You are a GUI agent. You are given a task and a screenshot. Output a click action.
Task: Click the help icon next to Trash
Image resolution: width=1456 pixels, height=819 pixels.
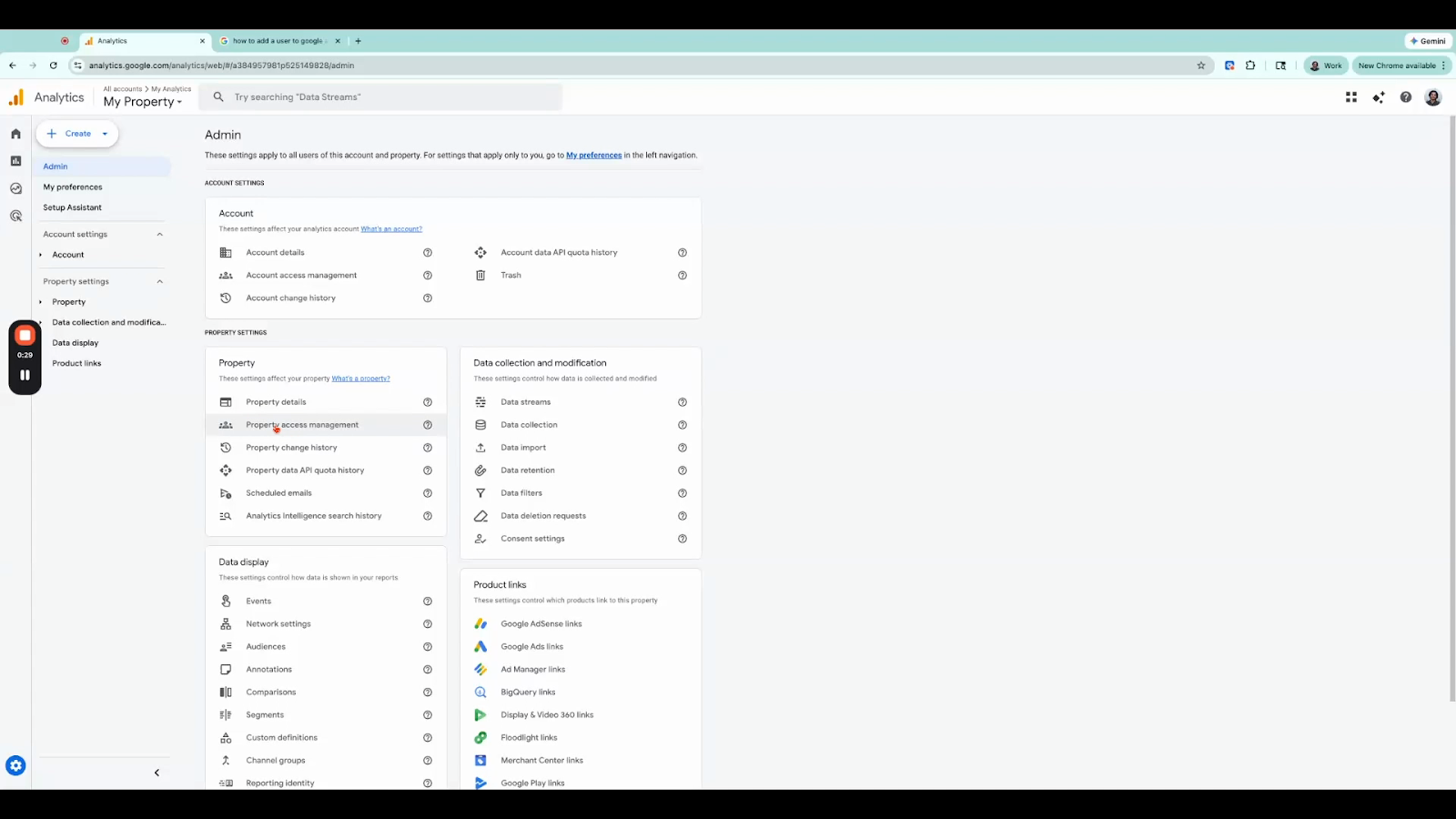pyautogui.click(x=682, y=276)
